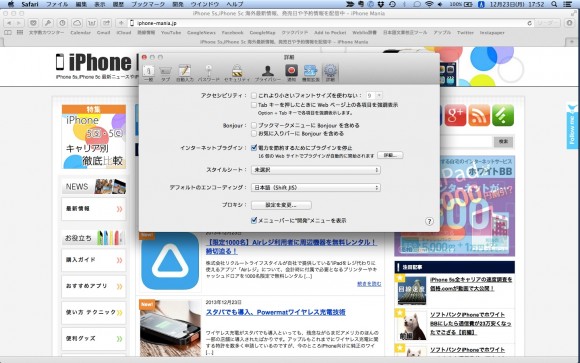This screenshot has width=580, height=363.
Task: Click the orange RSS feed icon on the webpage
Action: pos(479,115)
